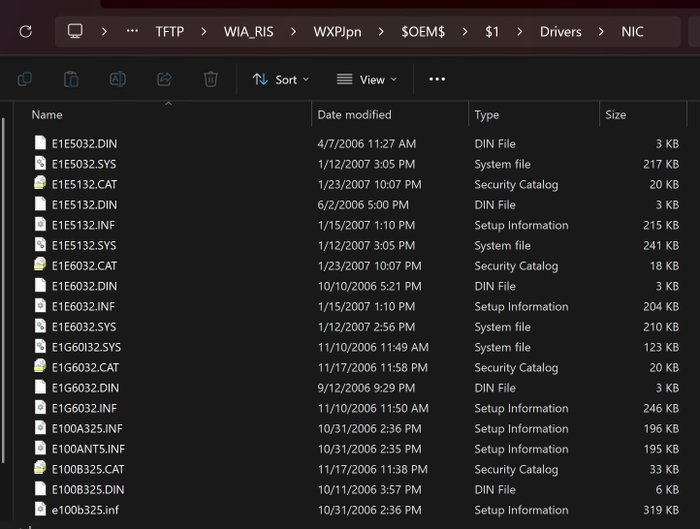The width and height of the screenshot is (700, 529).
Task: Click the Paste clipboard icon
Action: click(x=71, y=79)
